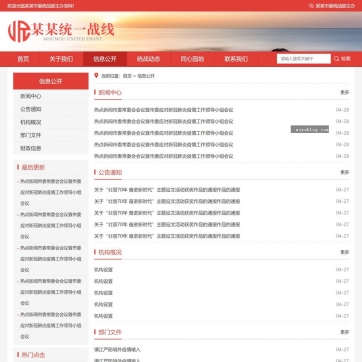Click the 热门点击 sidebar heading

click(33, 355)
